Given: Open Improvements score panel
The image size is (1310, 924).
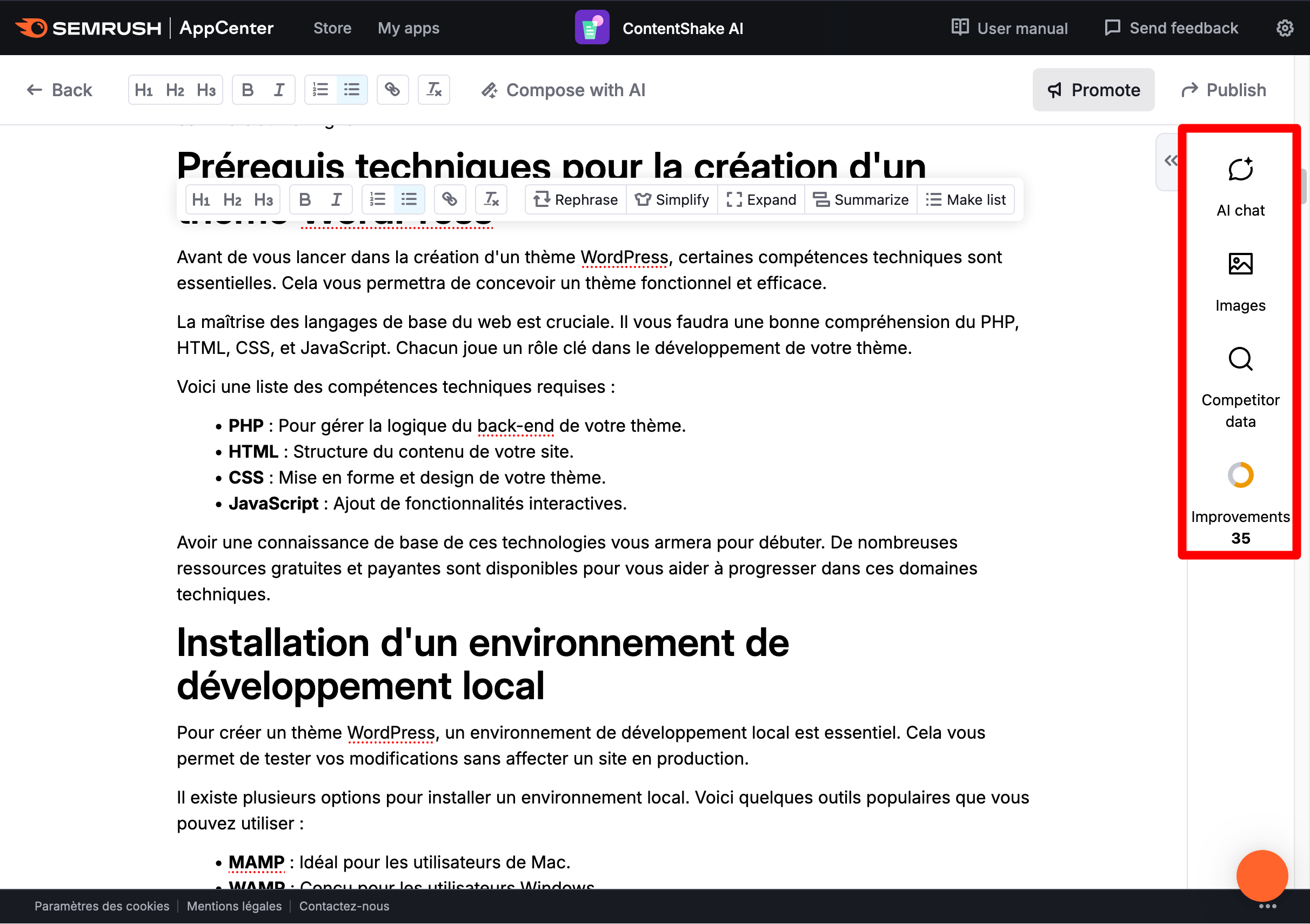Looking at the screenshot, I should pos(1240,504).
